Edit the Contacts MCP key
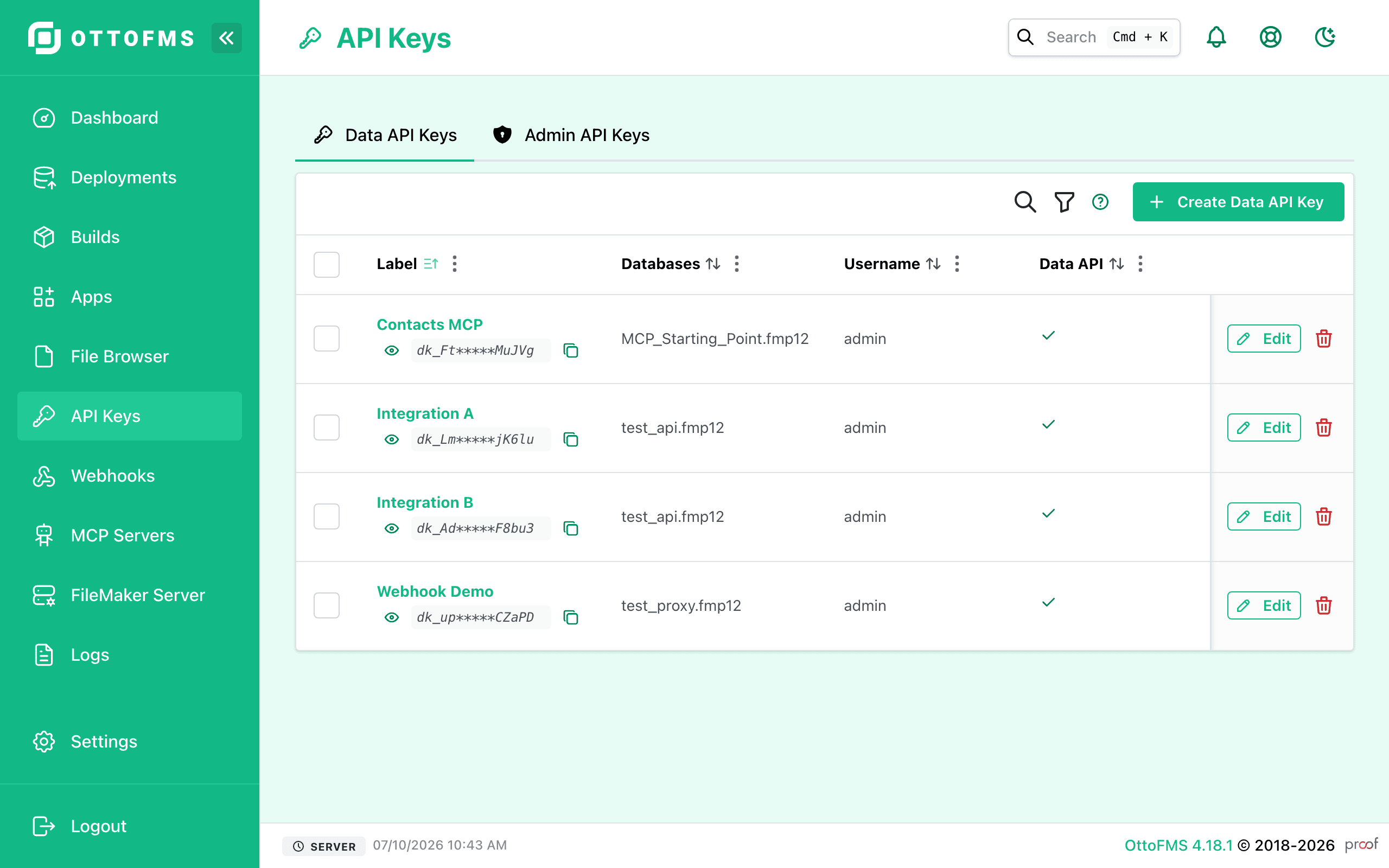The width and height of the screenshot is (1389, 868). point(1264,339)
